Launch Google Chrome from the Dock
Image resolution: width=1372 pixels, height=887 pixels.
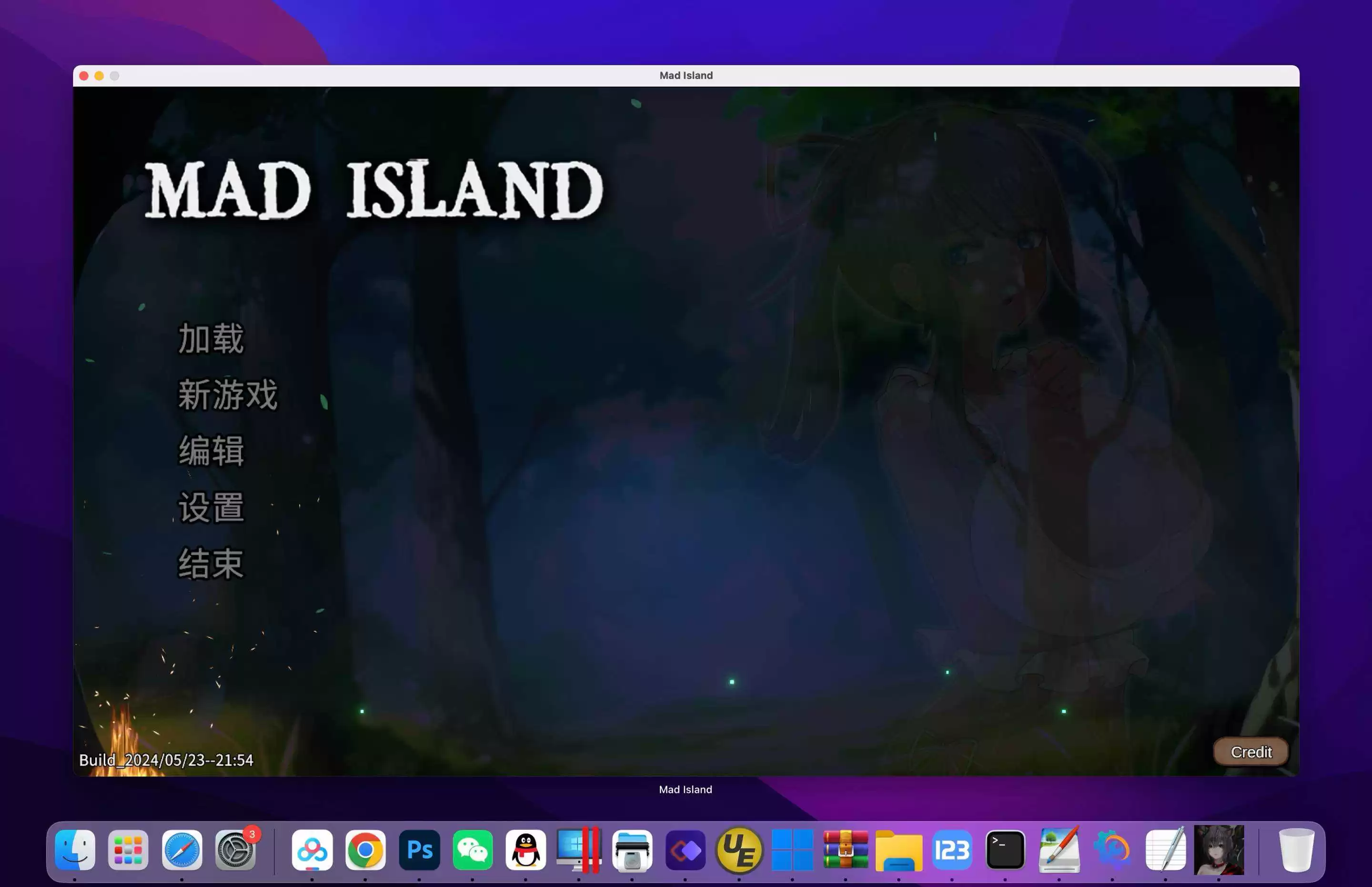[365, 850]
